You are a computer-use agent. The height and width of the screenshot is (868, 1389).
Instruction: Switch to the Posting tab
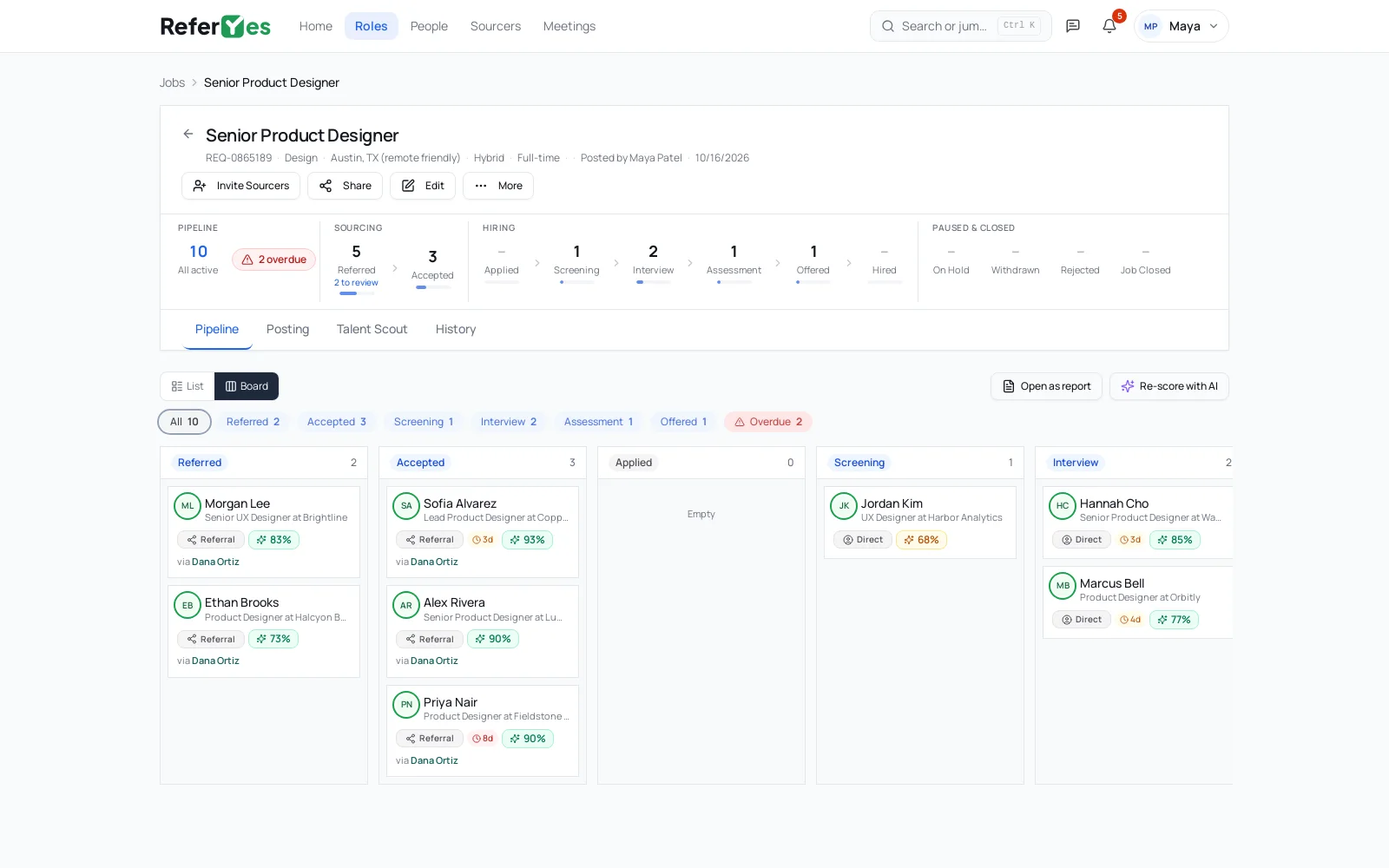tap(287, 329)
